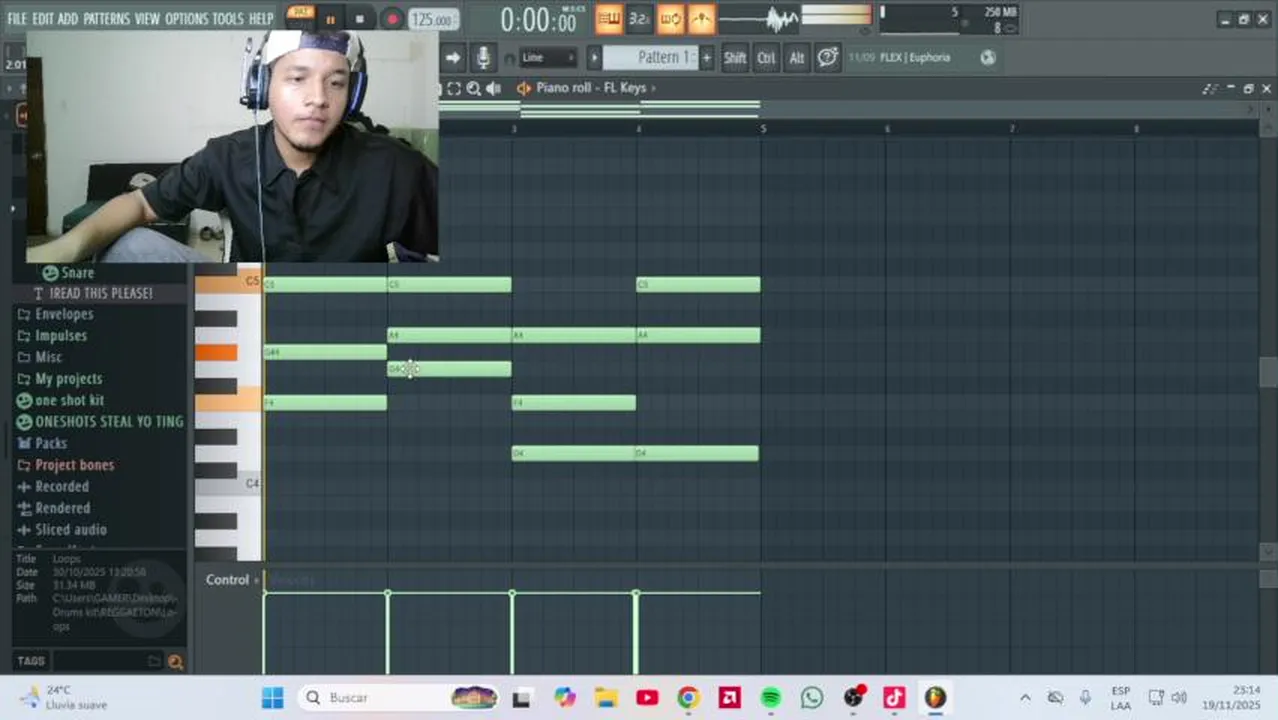Open the one shot kit entry

pos(69,400)
